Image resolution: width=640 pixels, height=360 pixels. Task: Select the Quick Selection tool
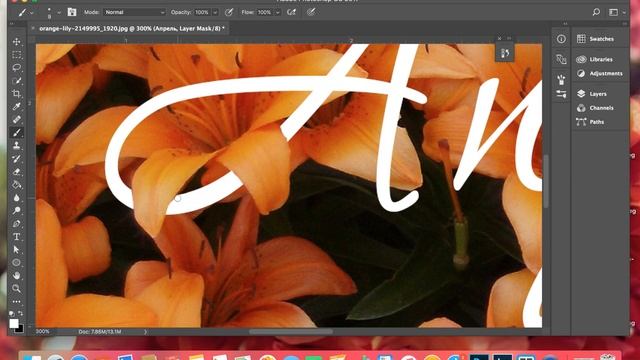coord(16,80)
